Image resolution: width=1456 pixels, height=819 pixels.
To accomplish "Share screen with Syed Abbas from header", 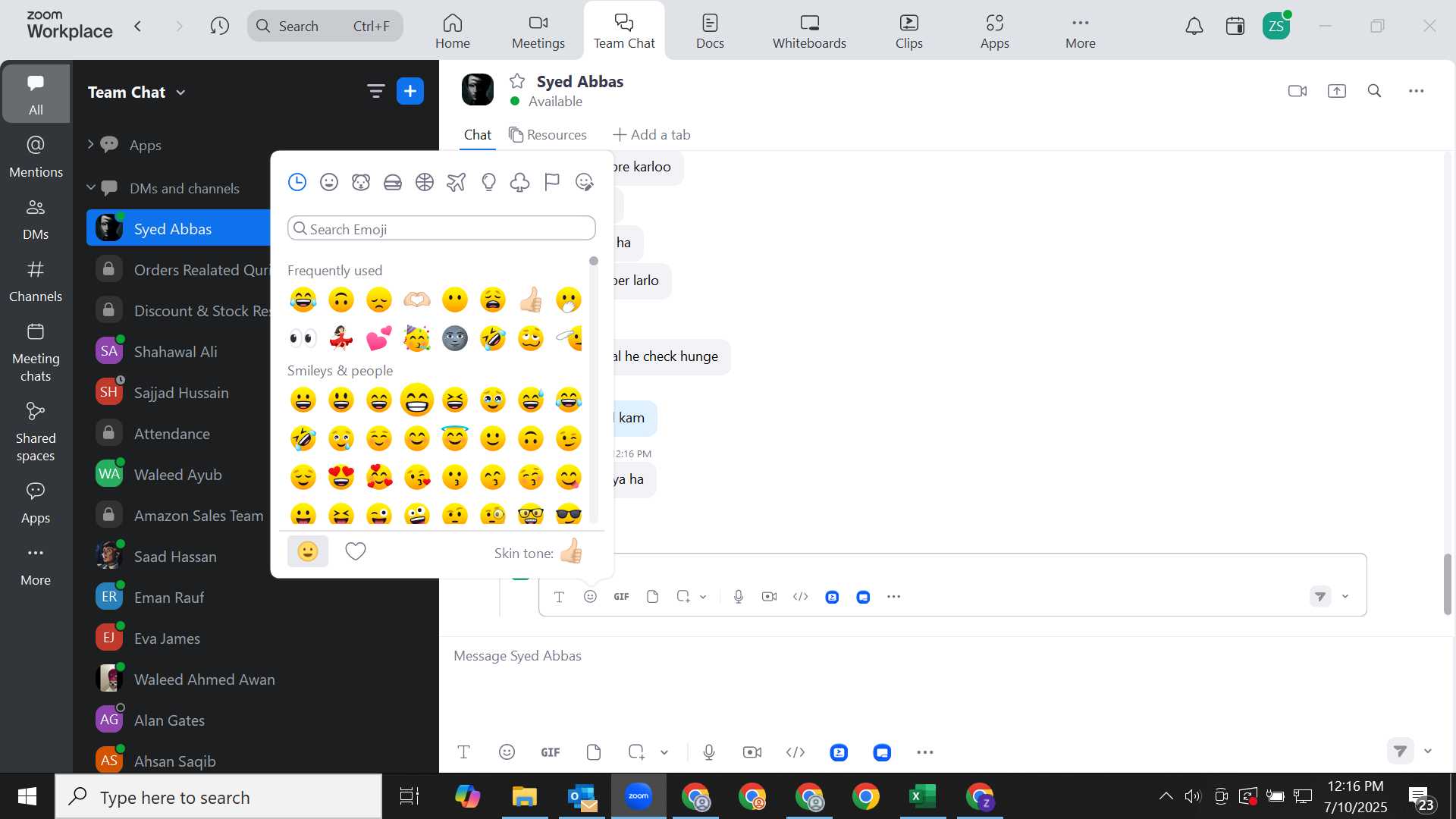I will pyautogui.click(x=1337, y=91).
